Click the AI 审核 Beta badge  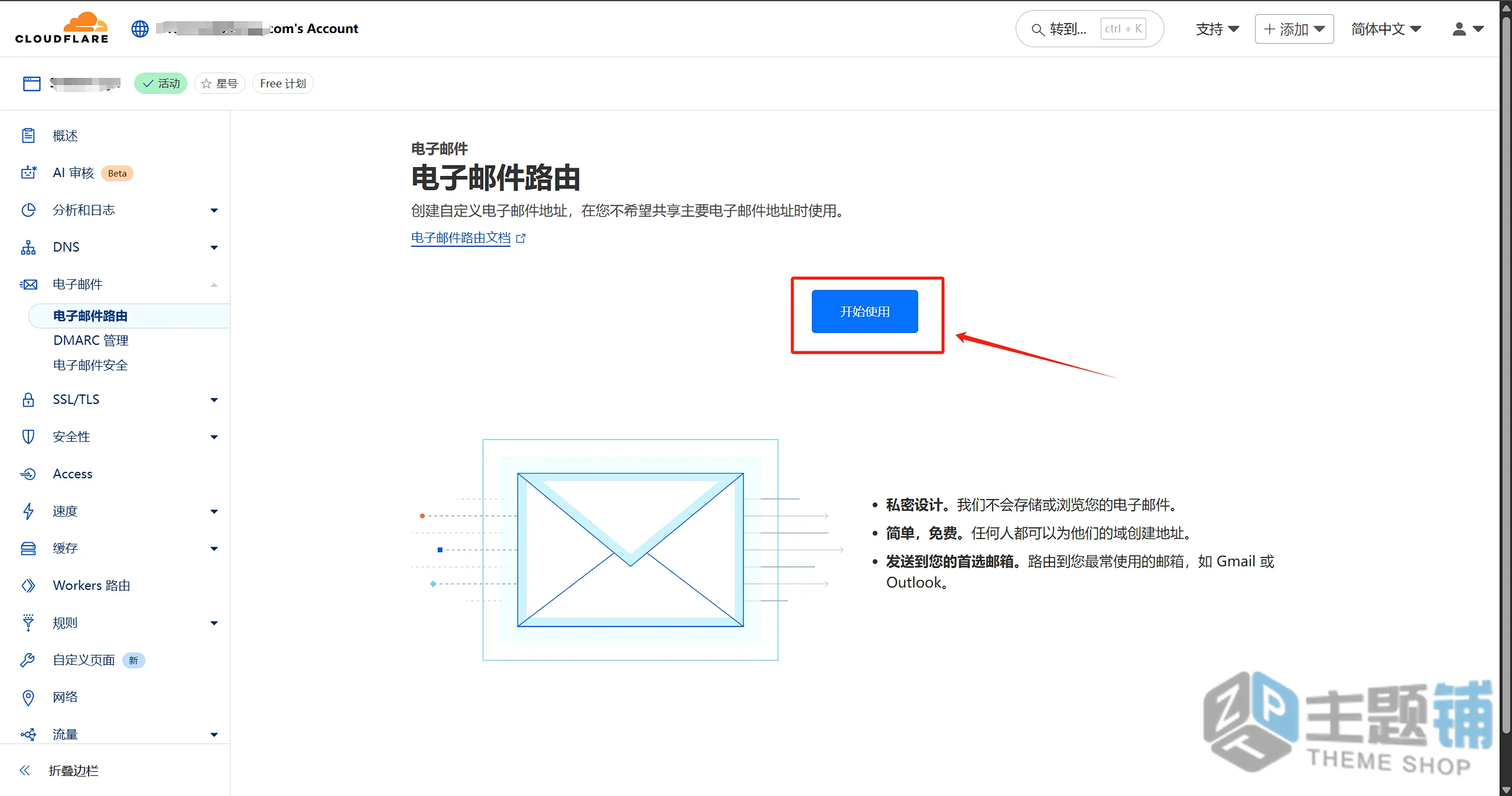pyautogui.click(x=117, y=174)
